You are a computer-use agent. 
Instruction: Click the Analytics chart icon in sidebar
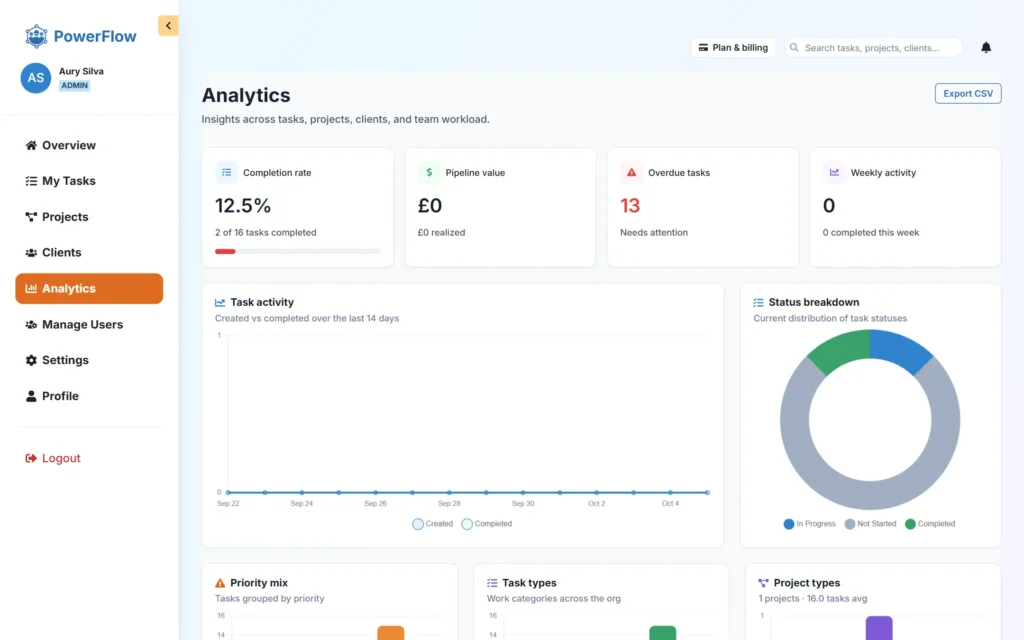31,288
